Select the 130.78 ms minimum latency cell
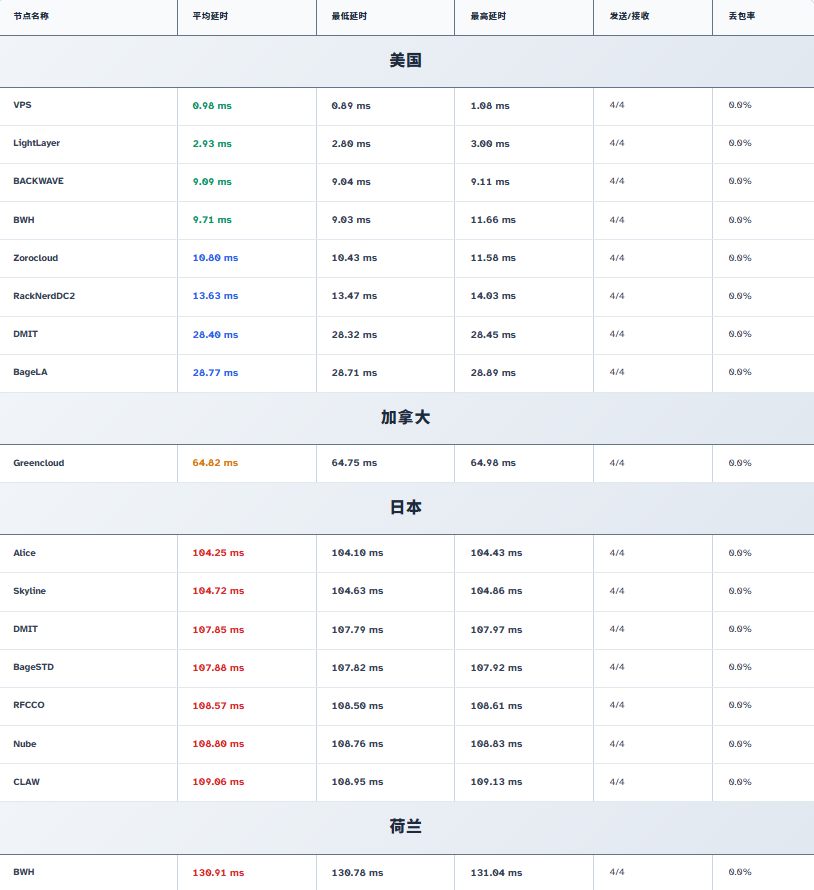814x890 pixels. [x=357, y=873]
